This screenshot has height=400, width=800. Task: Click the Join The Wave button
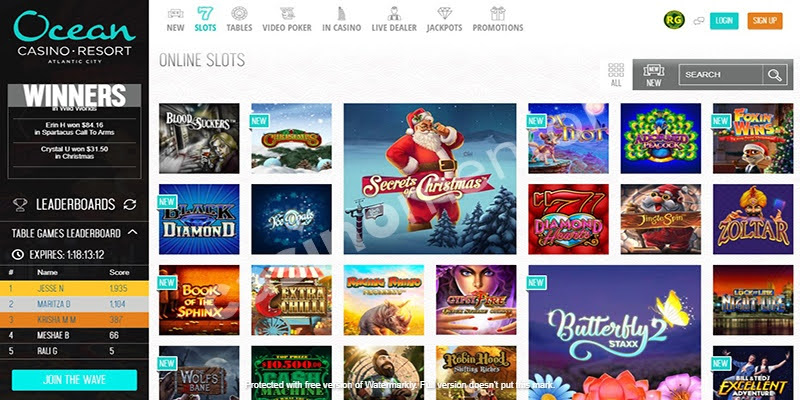pos(74,380)
